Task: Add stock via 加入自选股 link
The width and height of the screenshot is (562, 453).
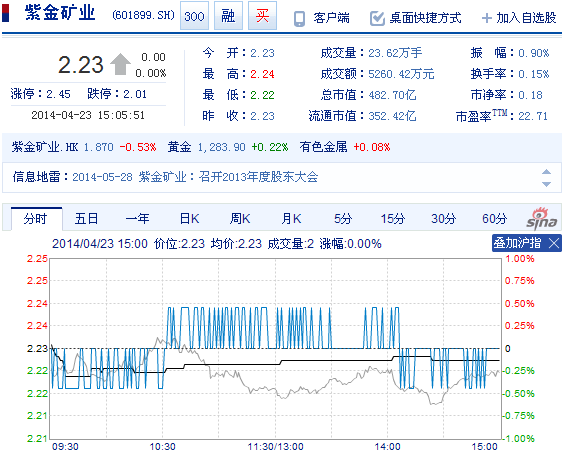Action: pos(526,18)
